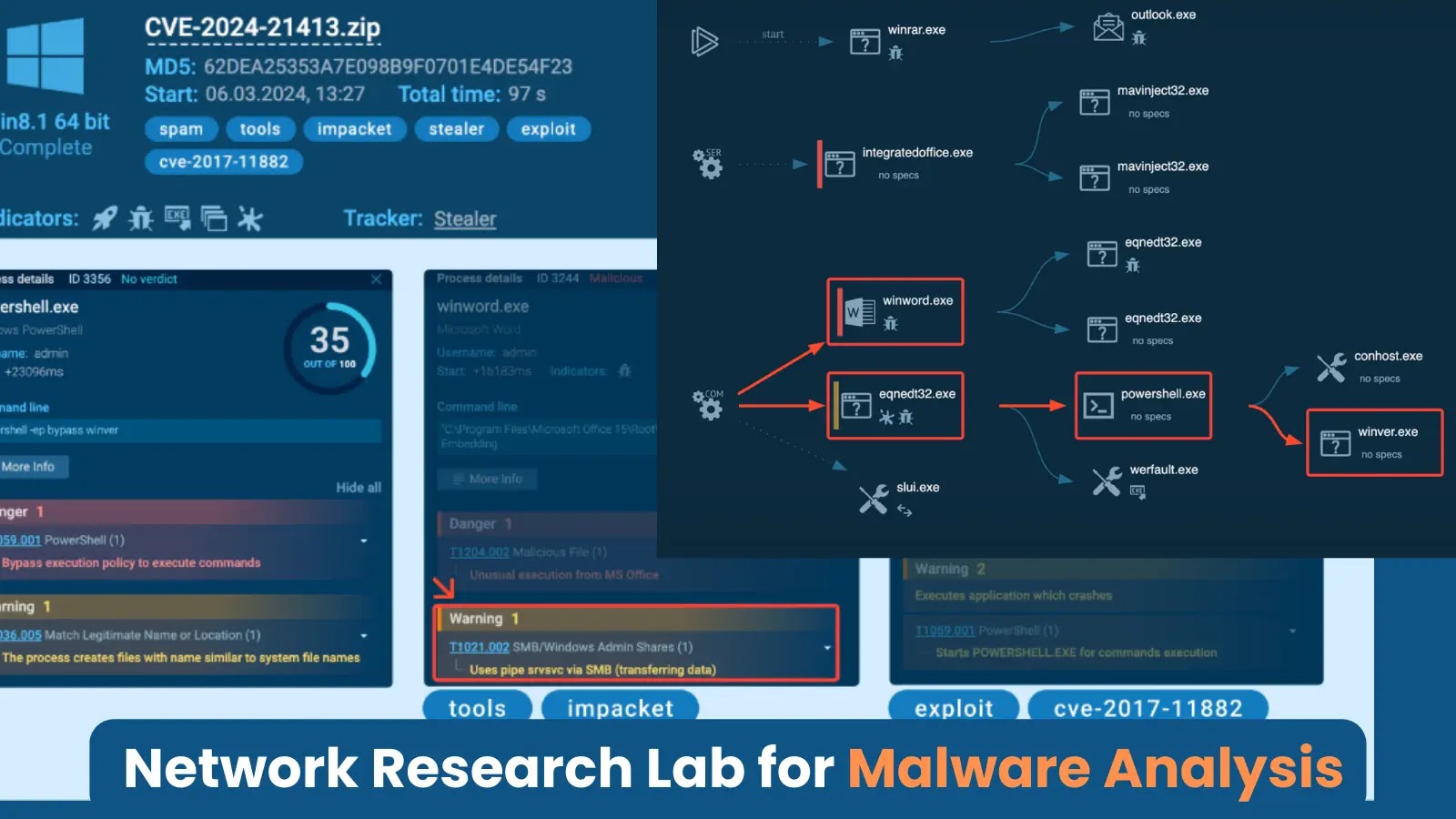1456x819 pixels.
Task: Click the impacket tag under the MD5
Action: point(354,129)
